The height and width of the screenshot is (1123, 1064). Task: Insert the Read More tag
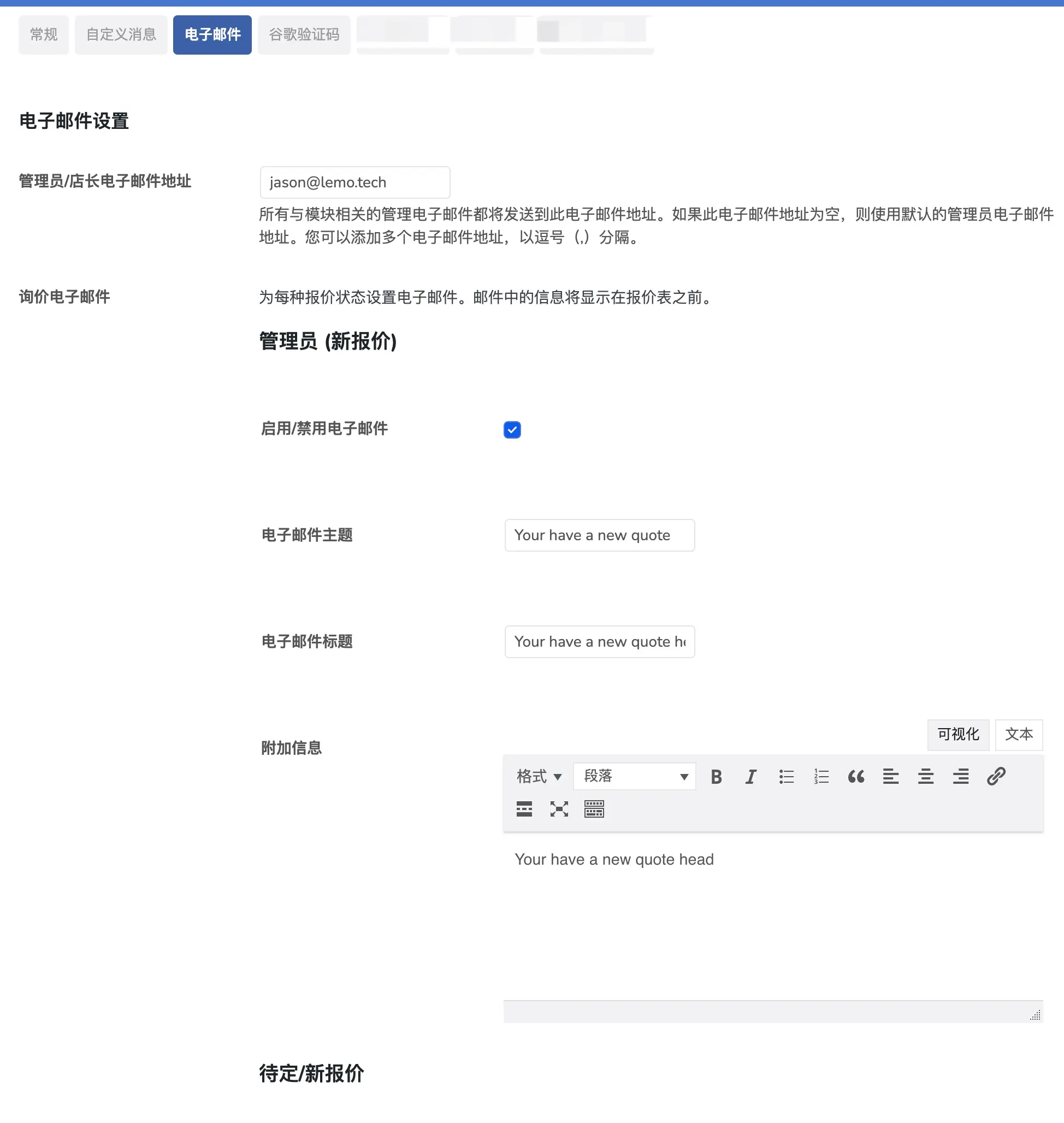(x=524, y=809)
